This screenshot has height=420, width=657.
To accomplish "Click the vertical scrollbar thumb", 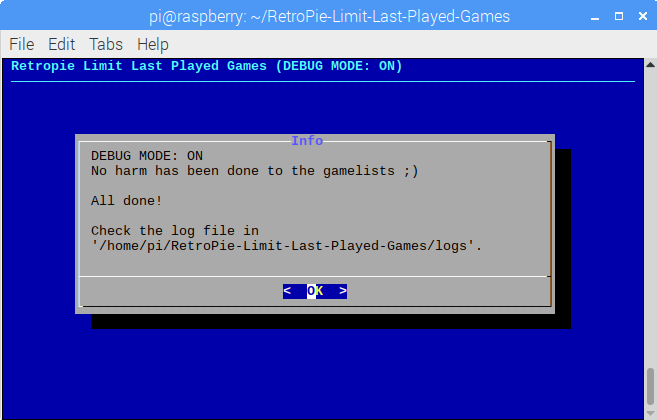I will [x=650, y=387].
